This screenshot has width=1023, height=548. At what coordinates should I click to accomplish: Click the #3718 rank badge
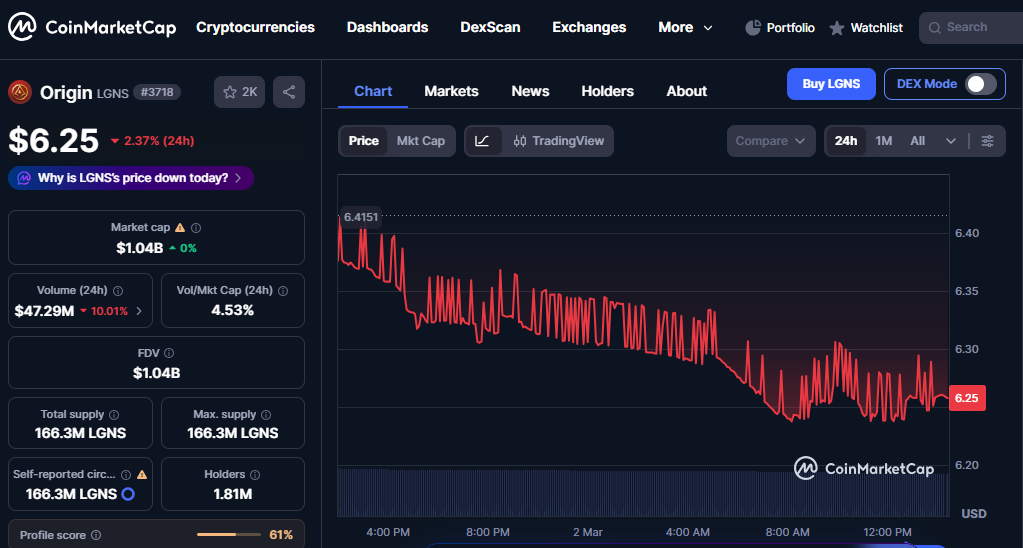click(x=157, y=92)
